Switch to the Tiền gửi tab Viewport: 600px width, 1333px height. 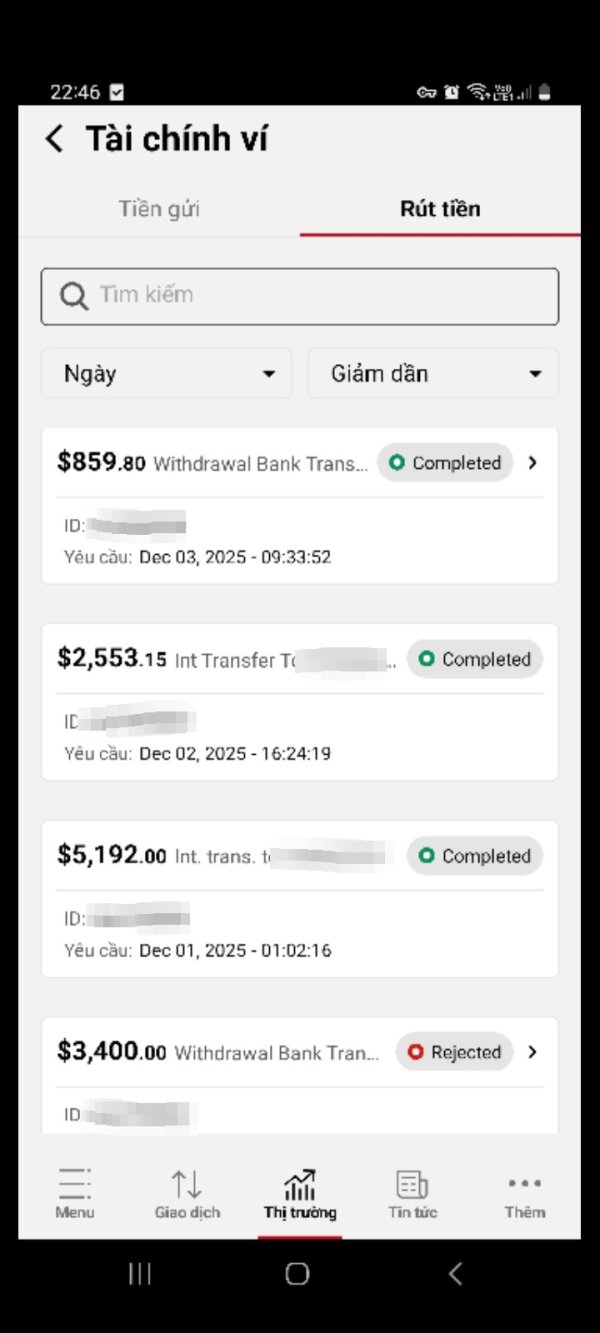pyautogui.click(x=159, y=209)
